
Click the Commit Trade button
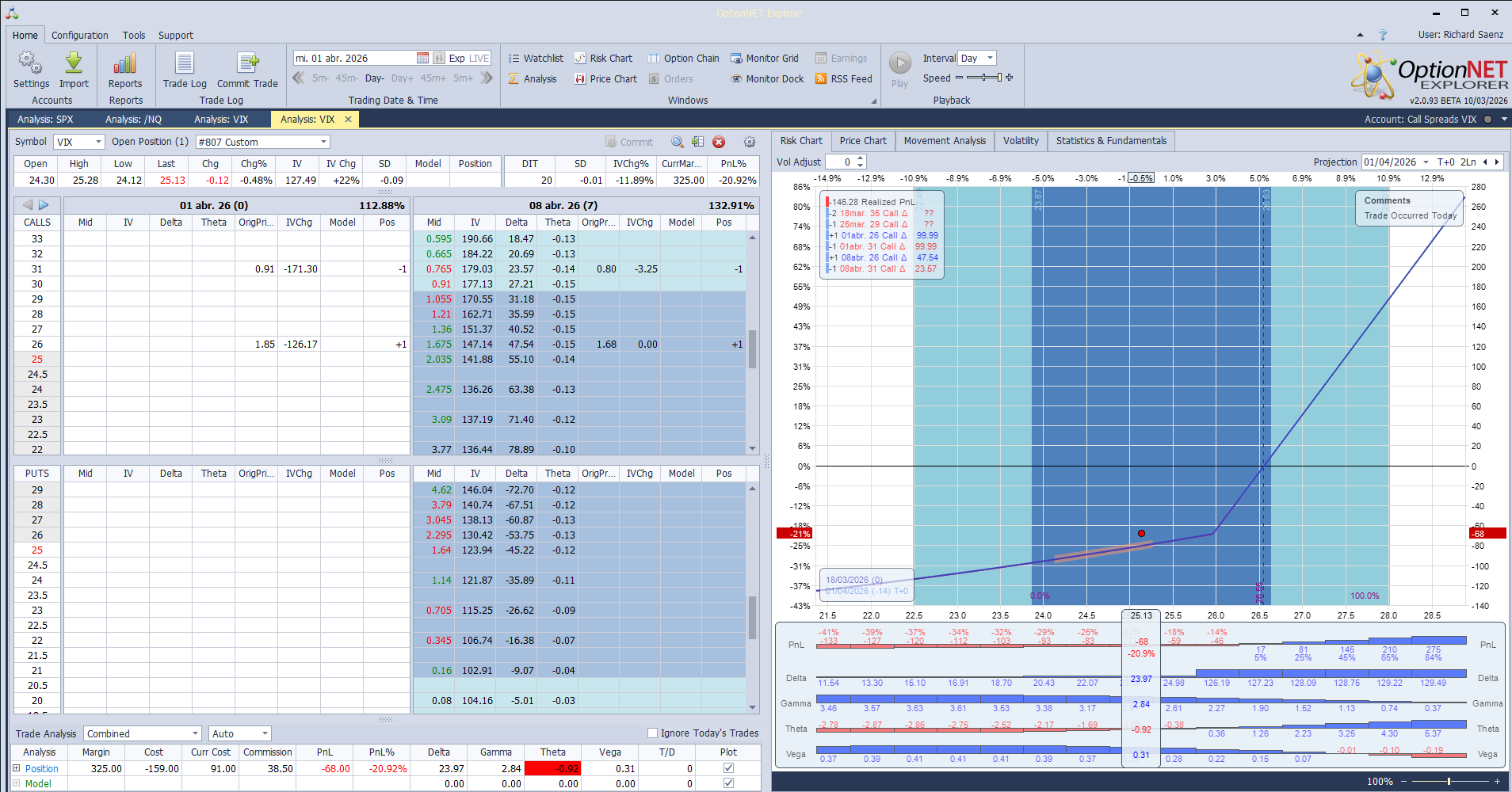click(x=248, y=70)
